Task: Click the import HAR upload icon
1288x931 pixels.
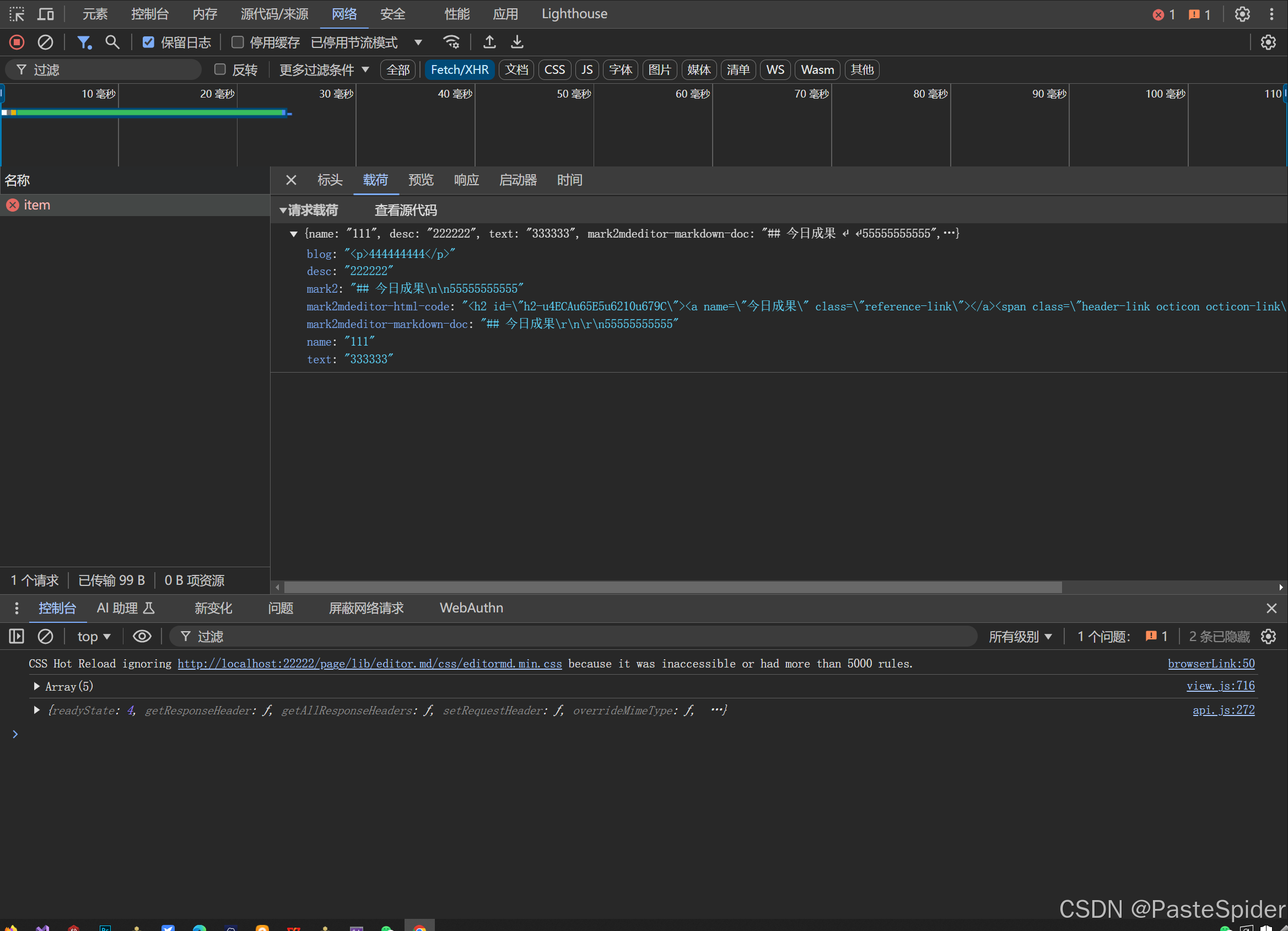Action: click(489, 42)
